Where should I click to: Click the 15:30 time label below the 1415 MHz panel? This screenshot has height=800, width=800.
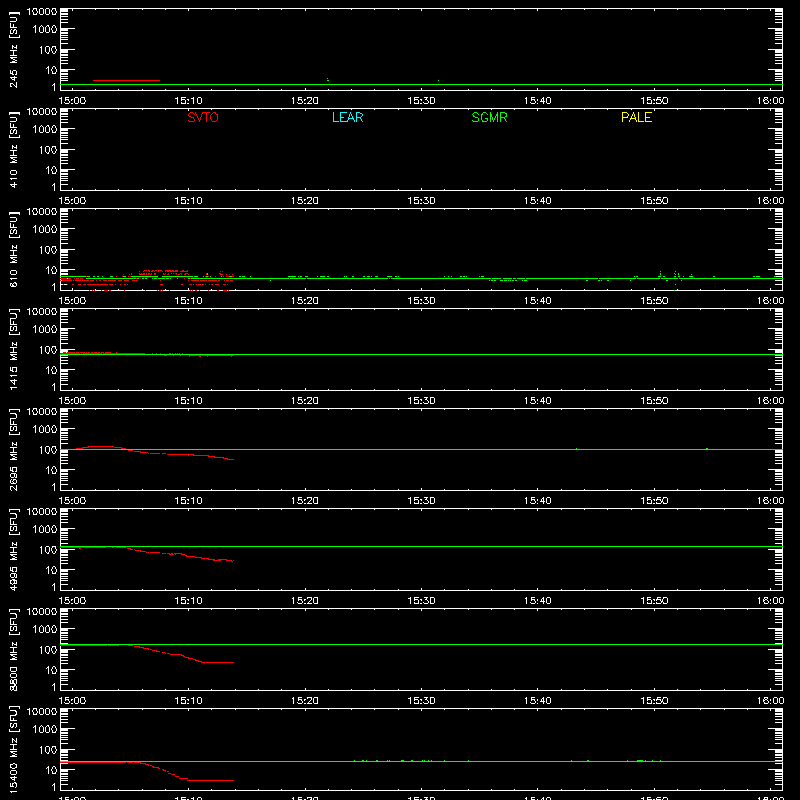pyautogui.click(x=421, y=401)
